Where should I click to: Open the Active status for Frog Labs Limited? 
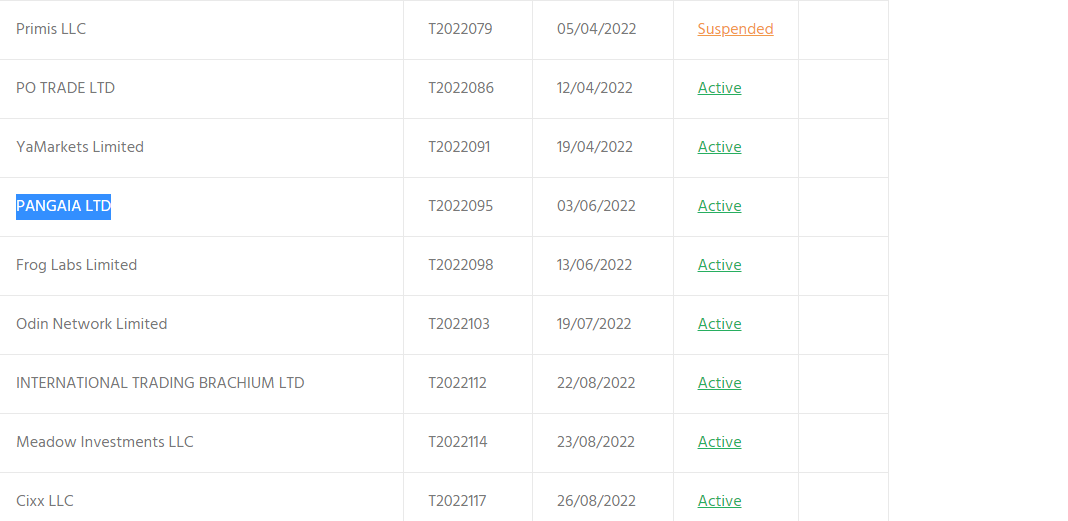pos(719,265)
